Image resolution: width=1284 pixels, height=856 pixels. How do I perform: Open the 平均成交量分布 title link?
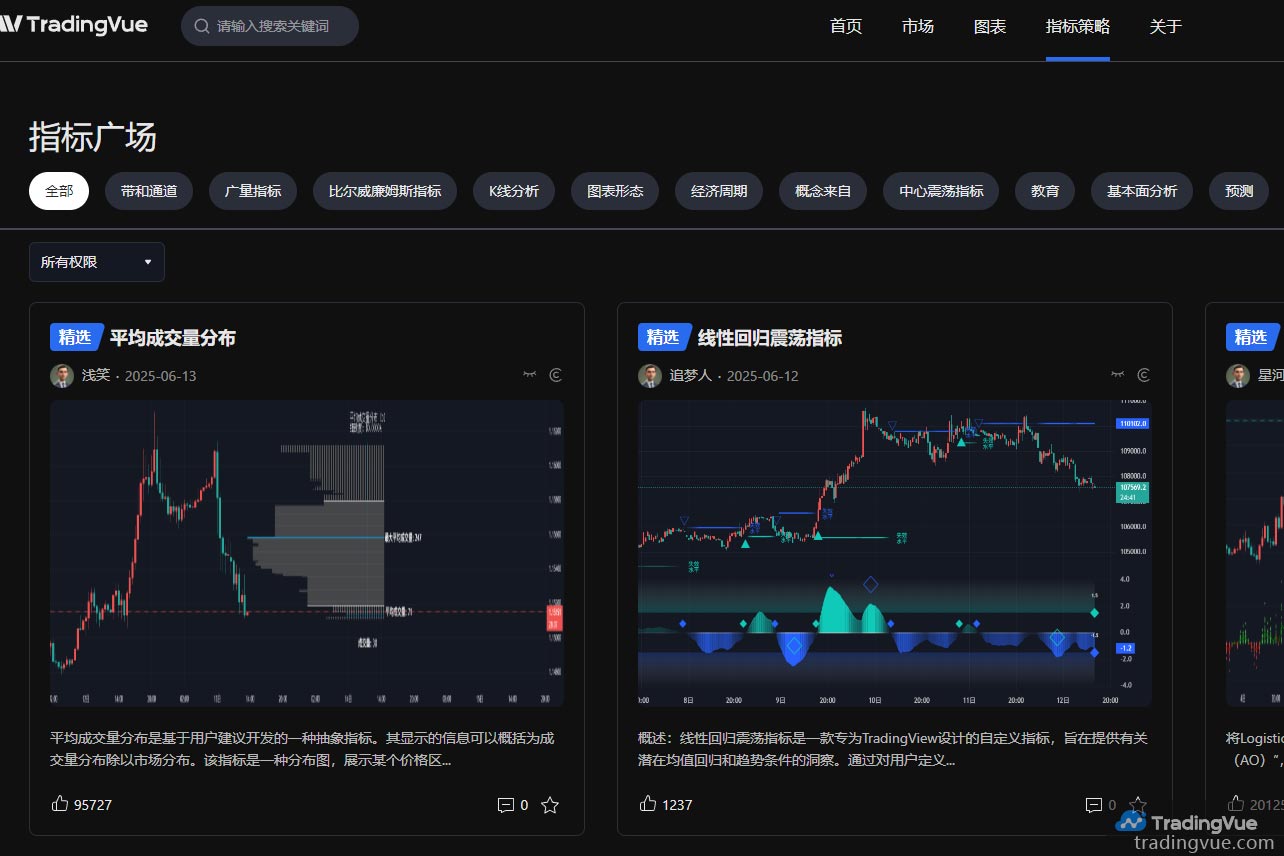[x=173, y=338]
